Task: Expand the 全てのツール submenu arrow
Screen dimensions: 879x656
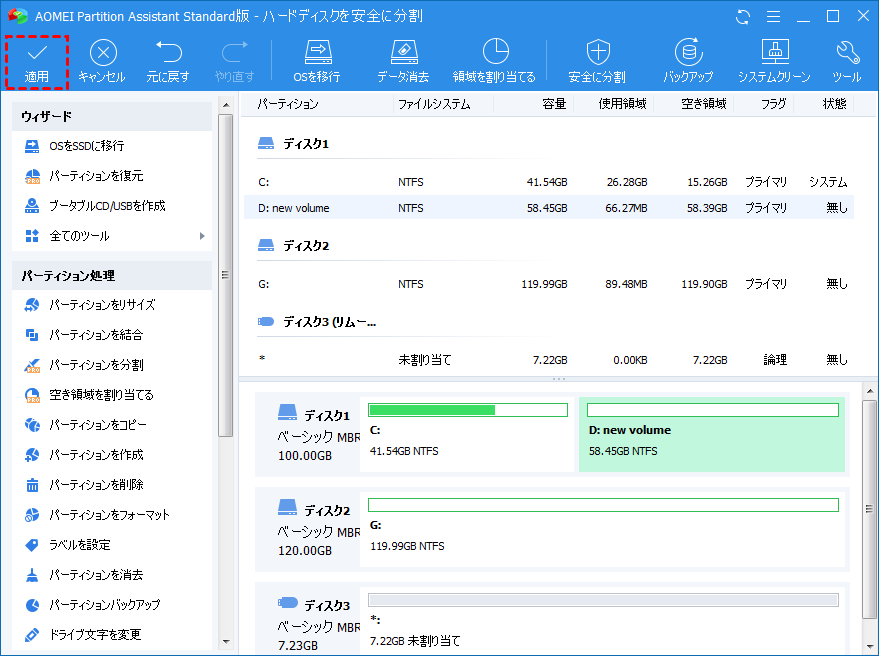Action: click(202, 236)
